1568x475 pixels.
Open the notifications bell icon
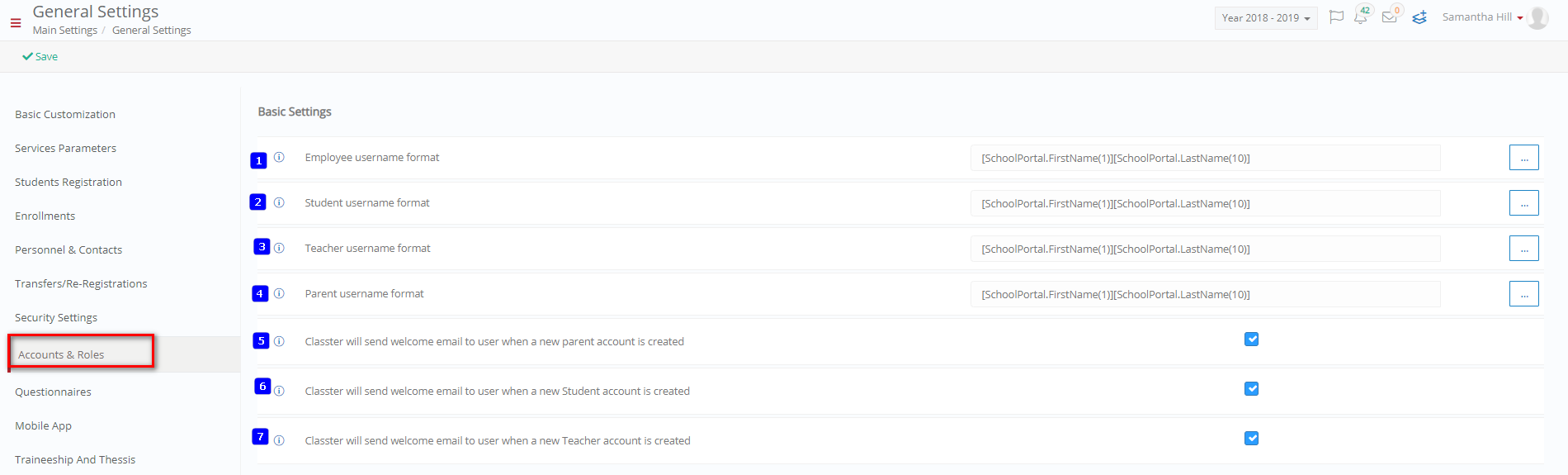click(x=1360, y=17)
